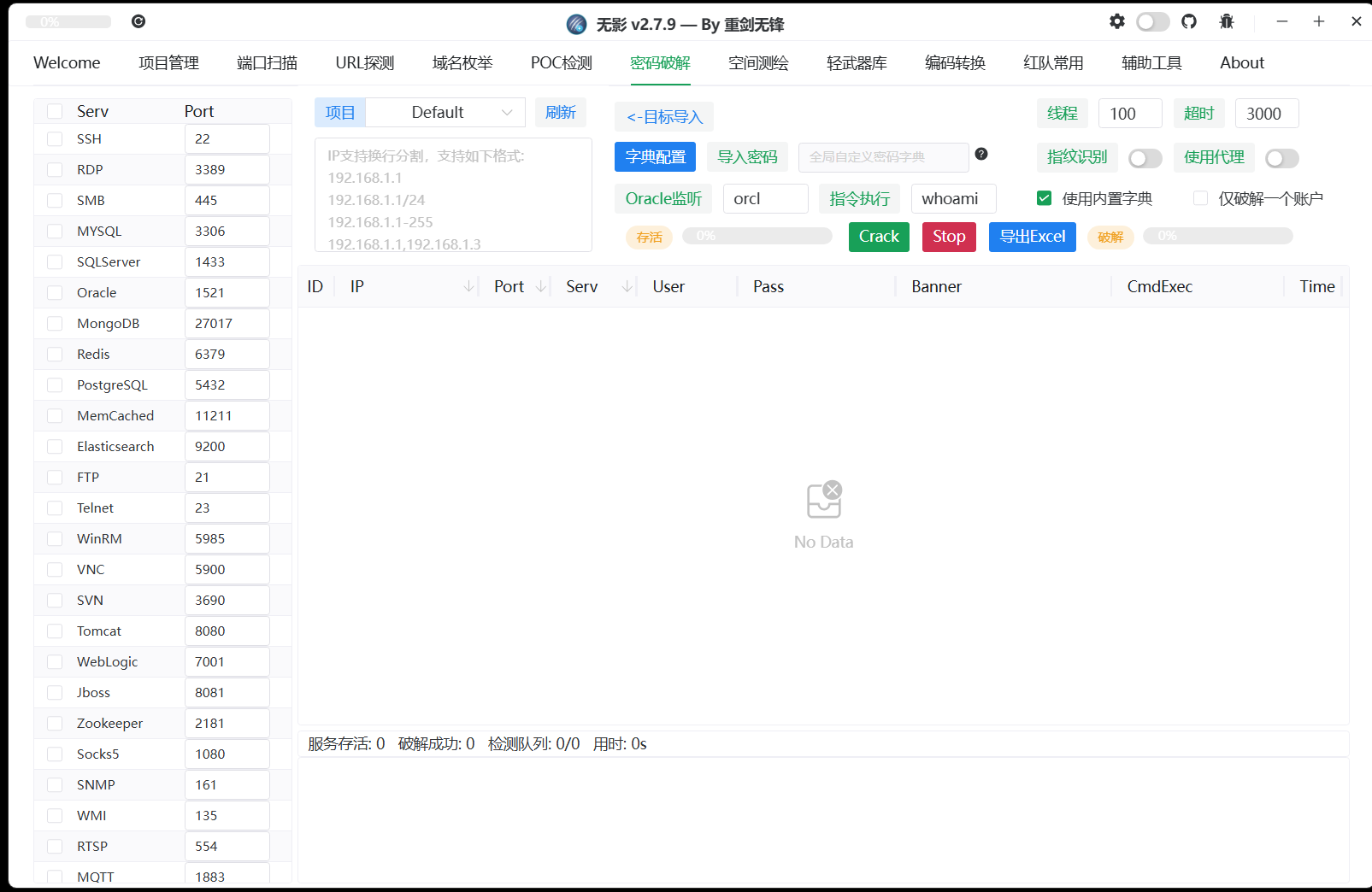
Task: Click the help question mark beside 全局自定义密码字典
Action: tap(981, 155)
